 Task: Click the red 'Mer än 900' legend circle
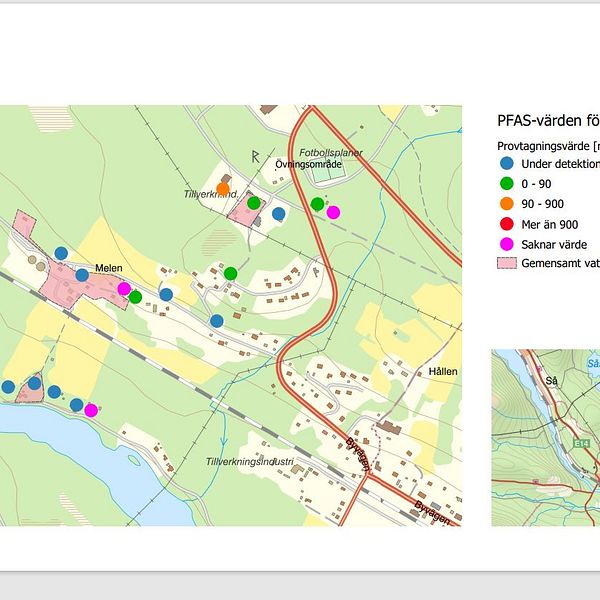tap(507, 224)
